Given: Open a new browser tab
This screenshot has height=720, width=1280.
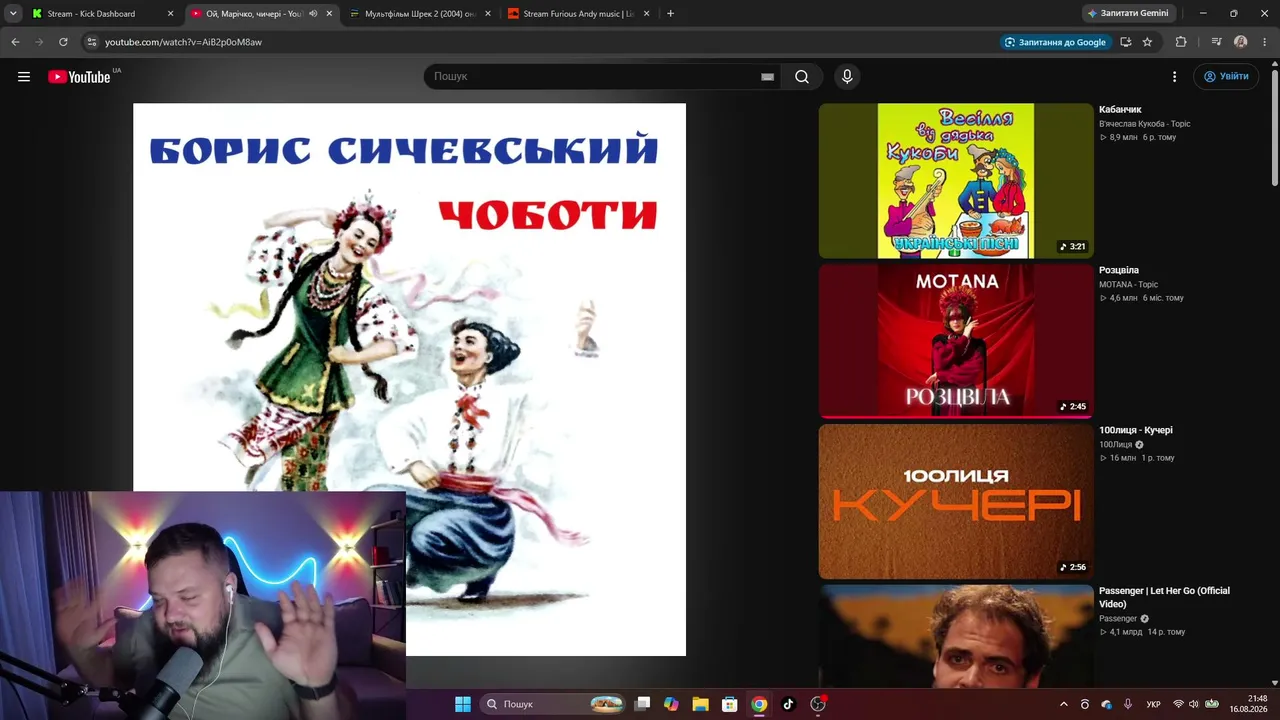Looking at the screenshot, I should 670,14.
